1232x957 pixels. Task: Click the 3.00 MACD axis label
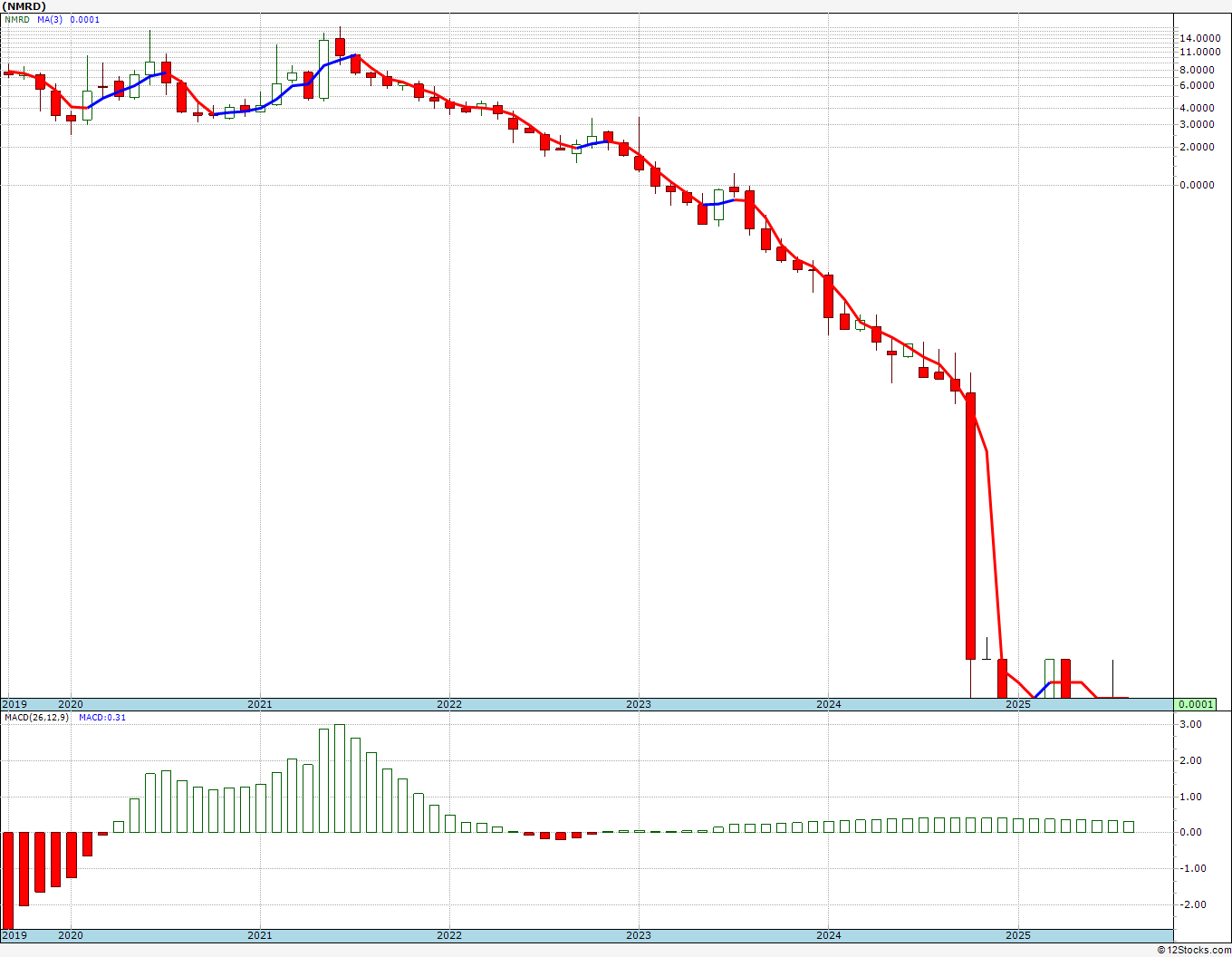(1191, 725)
